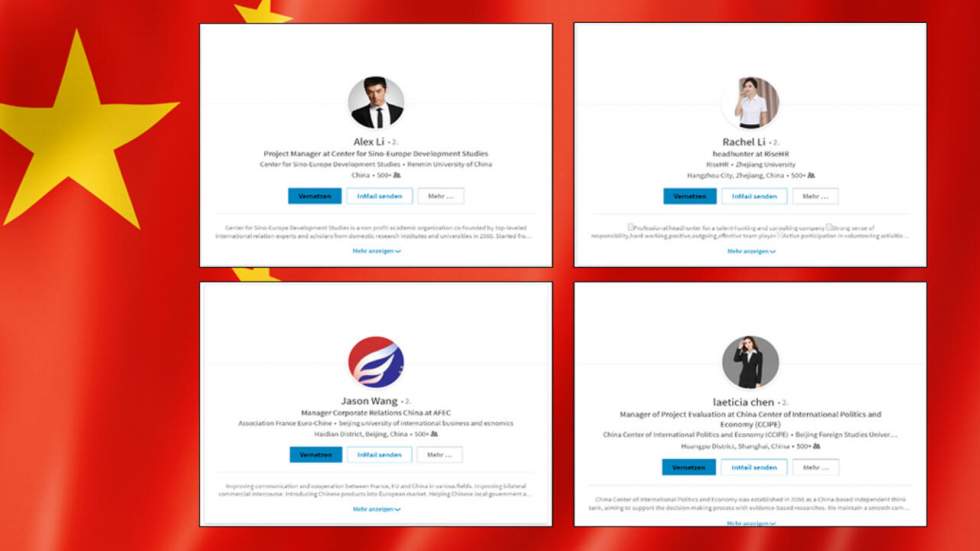Screen dimensions: 980x551
Task: Open Mehr dropdown on Rachel Li's card
Action: click(x=815, y=196)
